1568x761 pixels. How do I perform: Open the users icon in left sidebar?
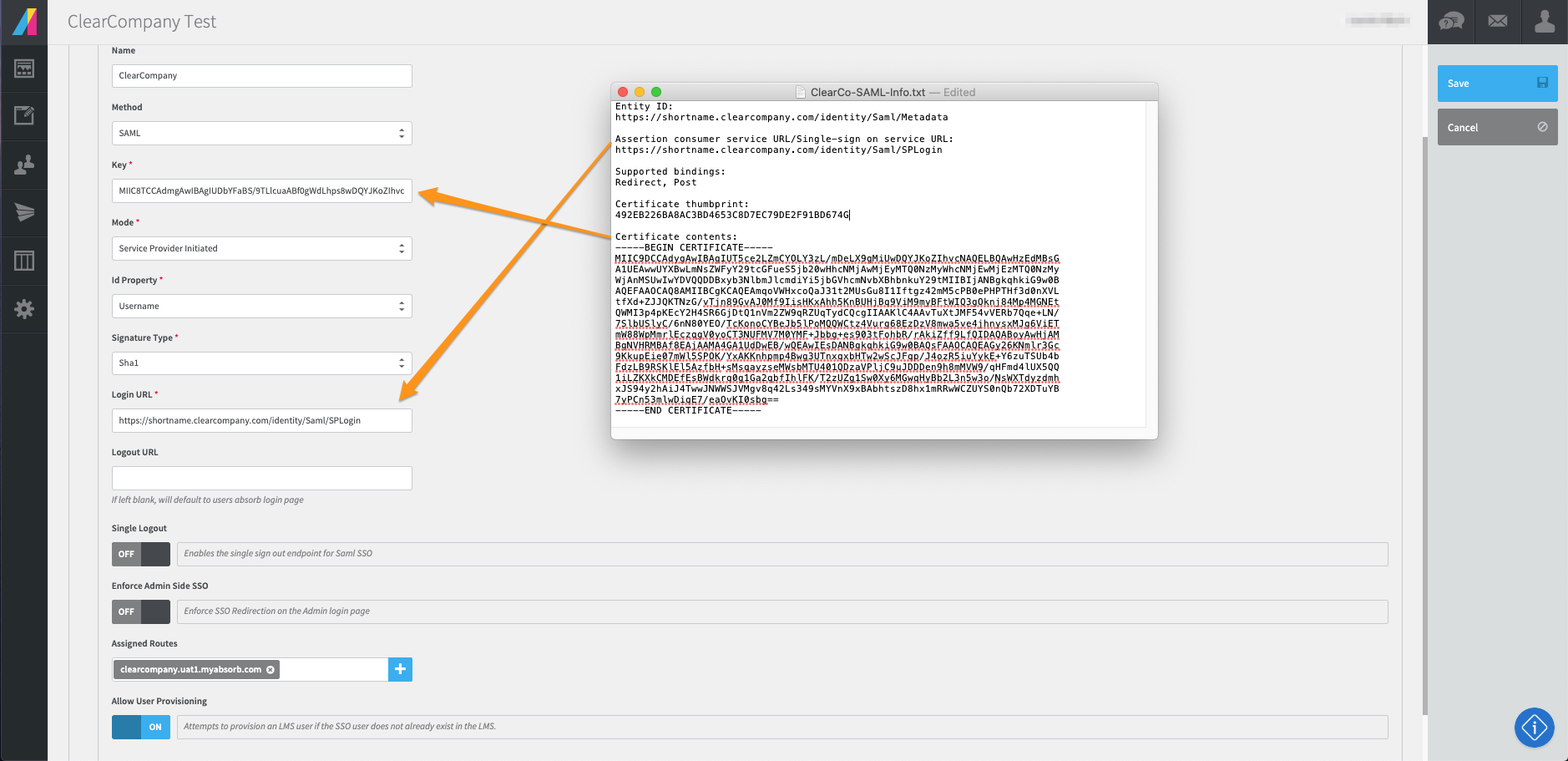[24, 164]
